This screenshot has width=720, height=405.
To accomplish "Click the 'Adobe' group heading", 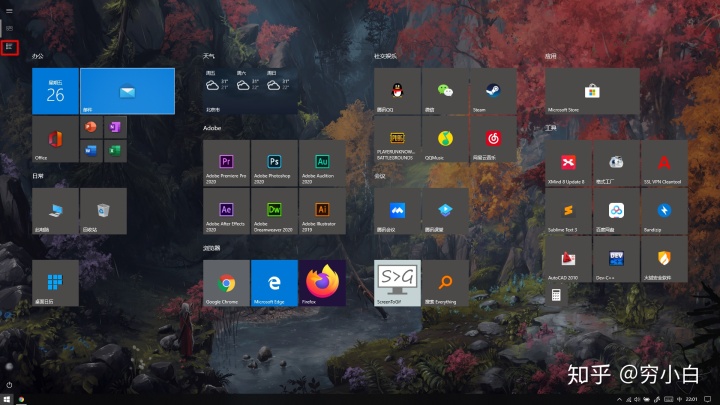I will [x=212, y=128].
